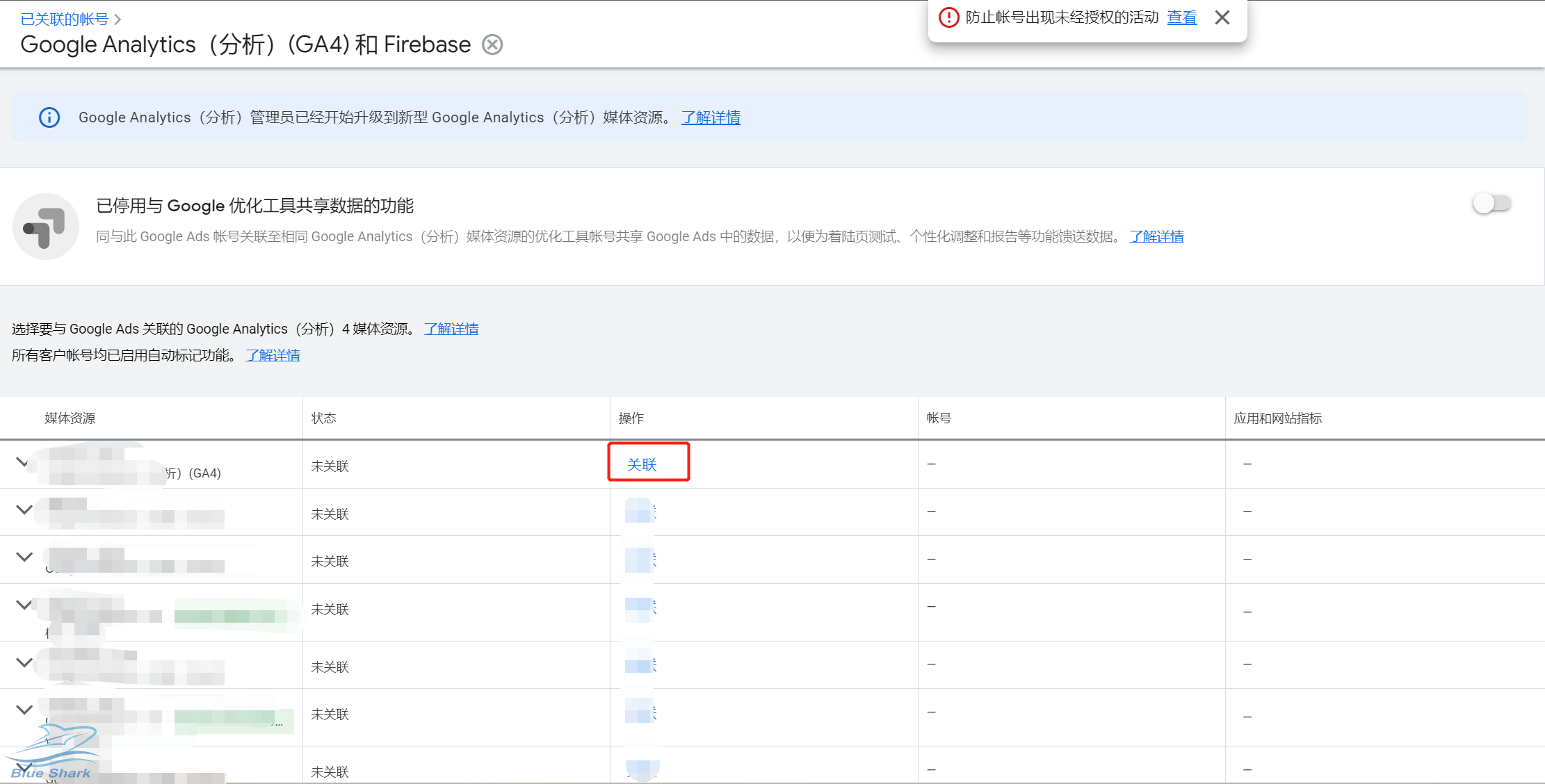Click 未关联 status in the fourth row
This screenshot has width=1545, height=784.
(330, 609)
